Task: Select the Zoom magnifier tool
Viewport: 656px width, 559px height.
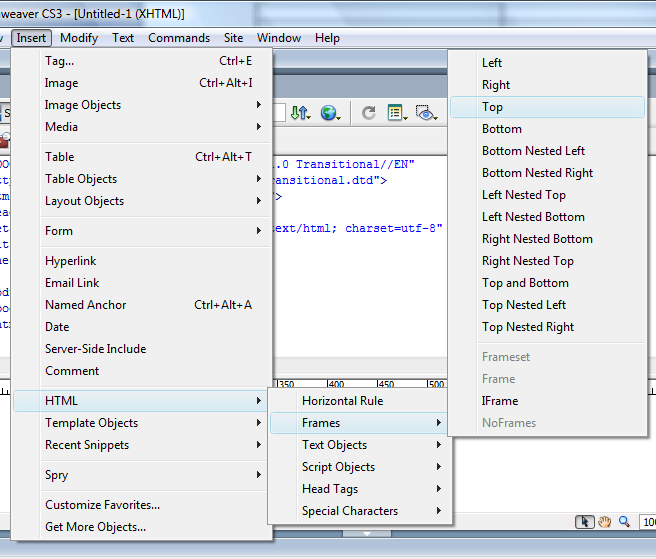Action: point(624,522)
